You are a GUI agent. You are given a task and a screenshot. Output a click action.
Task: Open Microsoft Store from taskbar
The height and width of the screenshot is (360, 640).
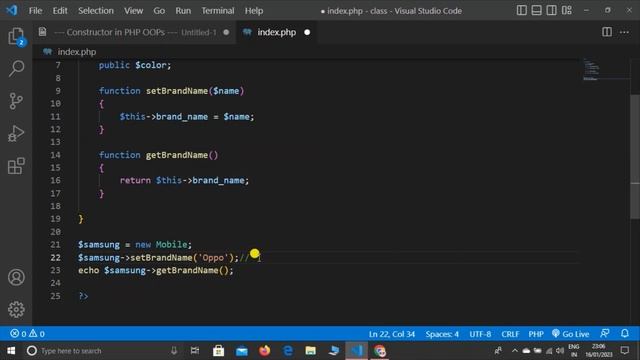[218, 351]
